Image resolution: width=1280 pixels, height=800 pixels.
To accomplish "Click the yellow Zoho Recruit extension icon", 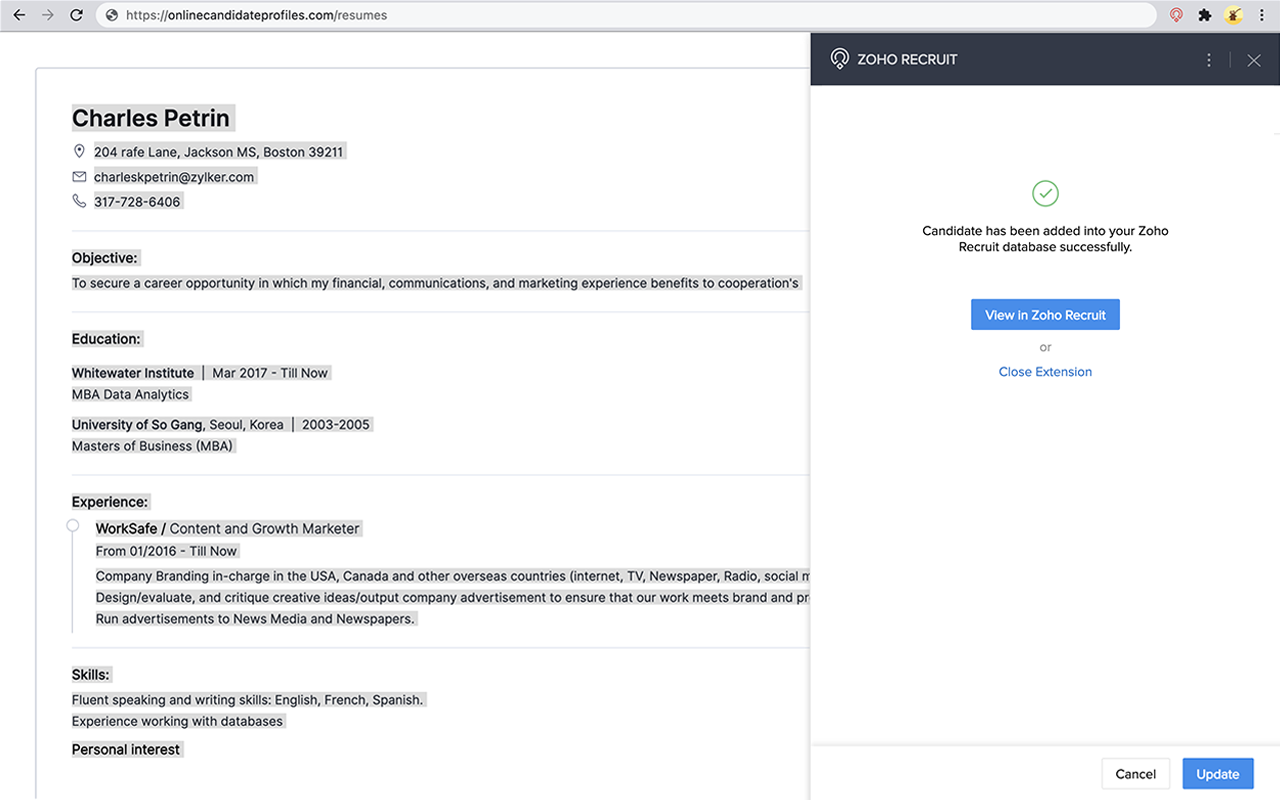I will 1232,15.
